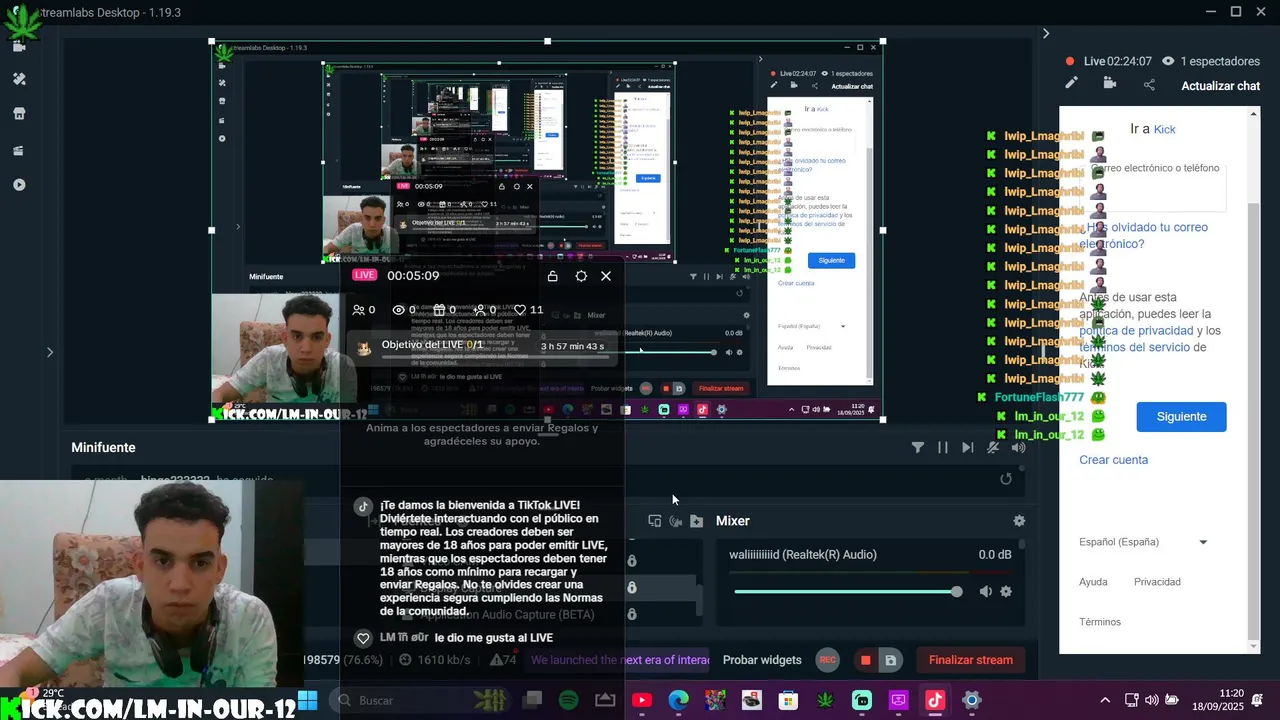Click the play circle icon in left sidebar
Viewport: 1280px width, 720px height.
19,185
